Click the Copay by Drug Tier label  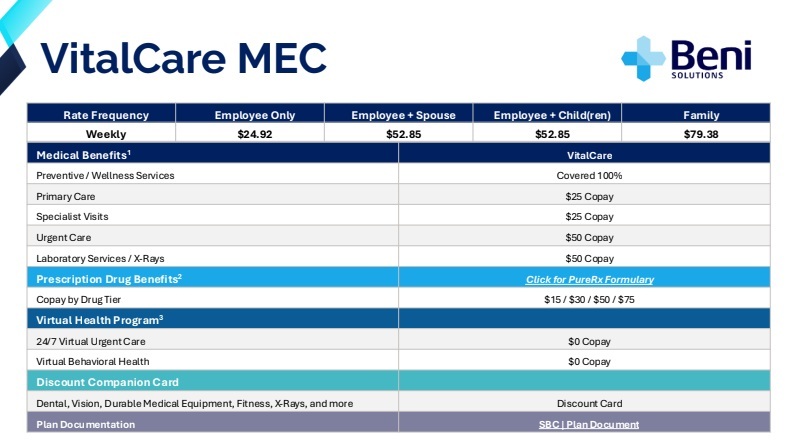78,300
